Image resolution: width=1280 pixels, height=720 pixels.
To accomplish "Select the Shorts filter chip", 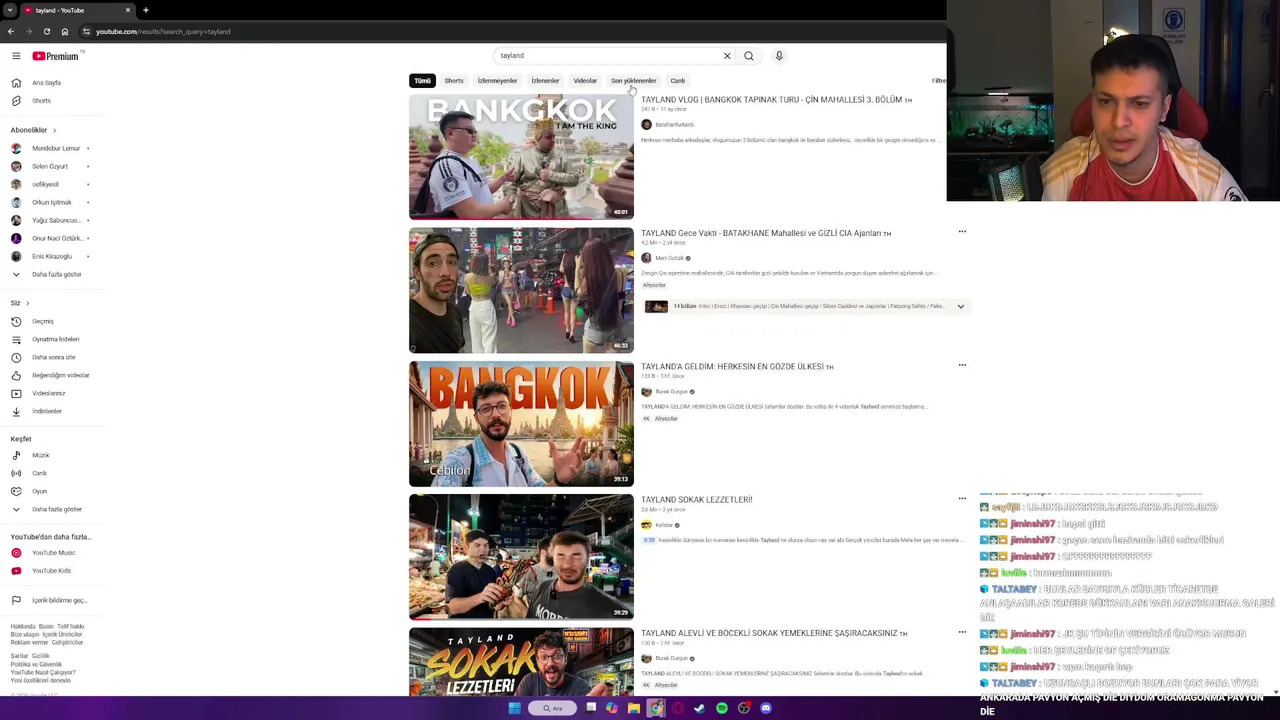I will click(x=454, y=81).
